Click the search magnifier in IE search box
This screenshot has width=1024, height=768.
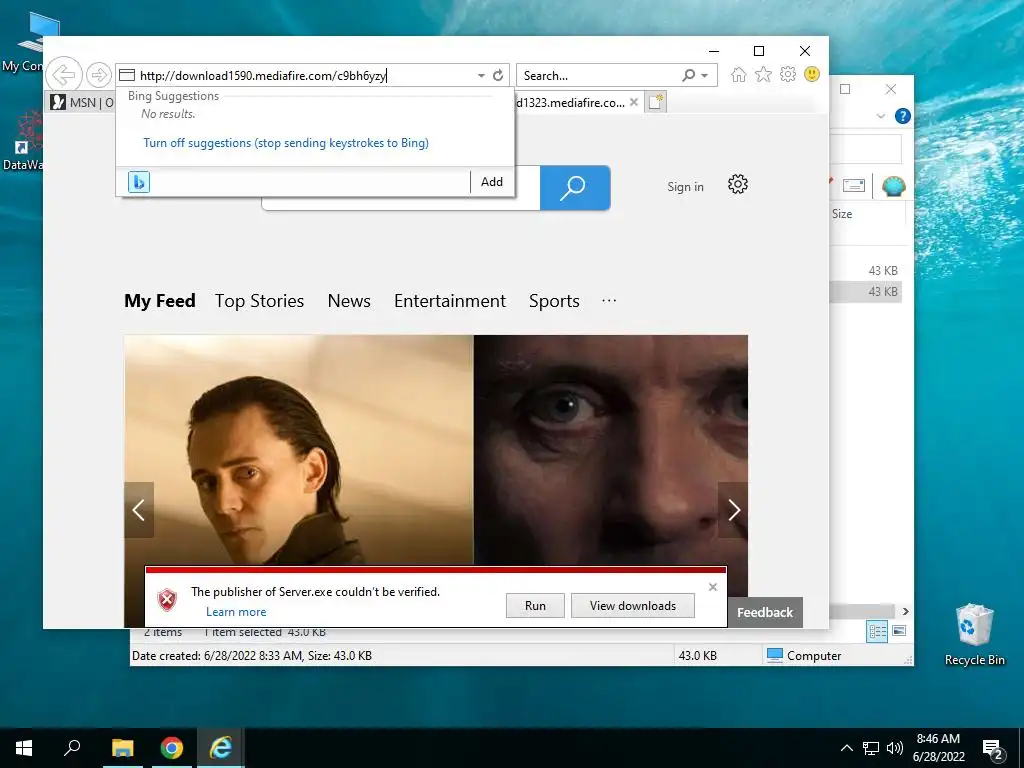688,76
